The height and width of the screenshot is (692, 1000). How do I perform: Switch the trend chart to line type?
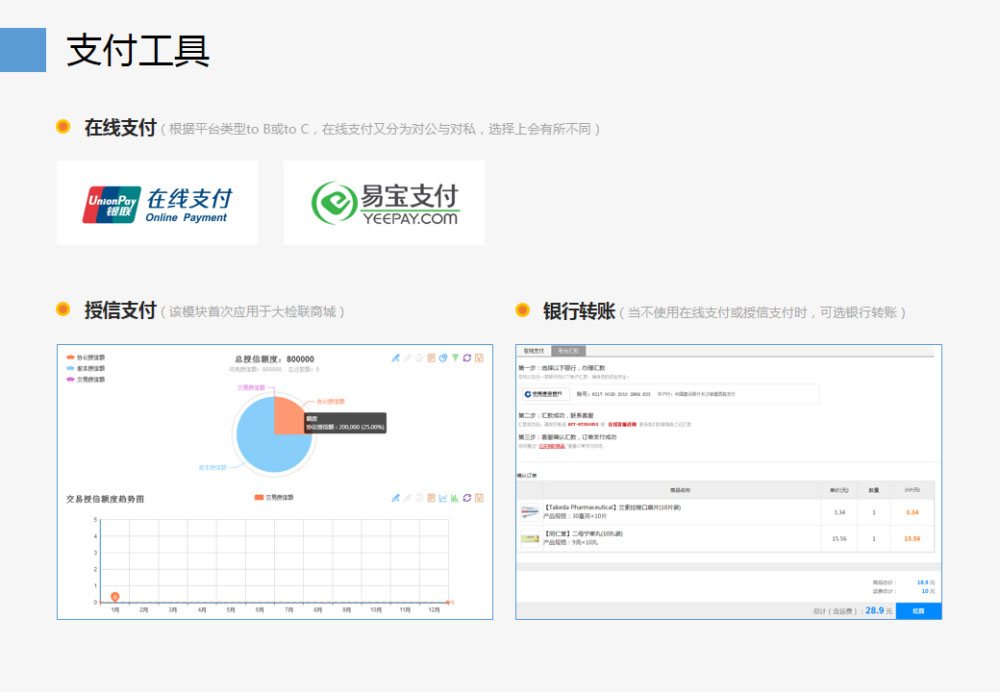[x=443, y=498]
